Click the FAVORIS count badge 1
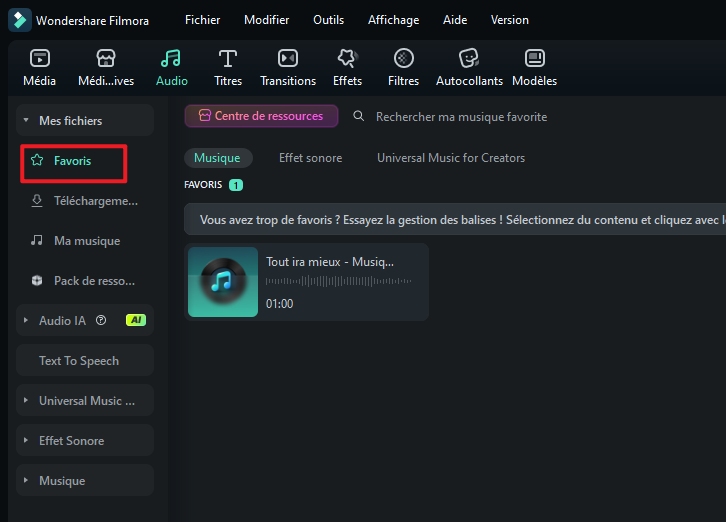The height and width of the screenshot is (522, 726). coord(236,185)
